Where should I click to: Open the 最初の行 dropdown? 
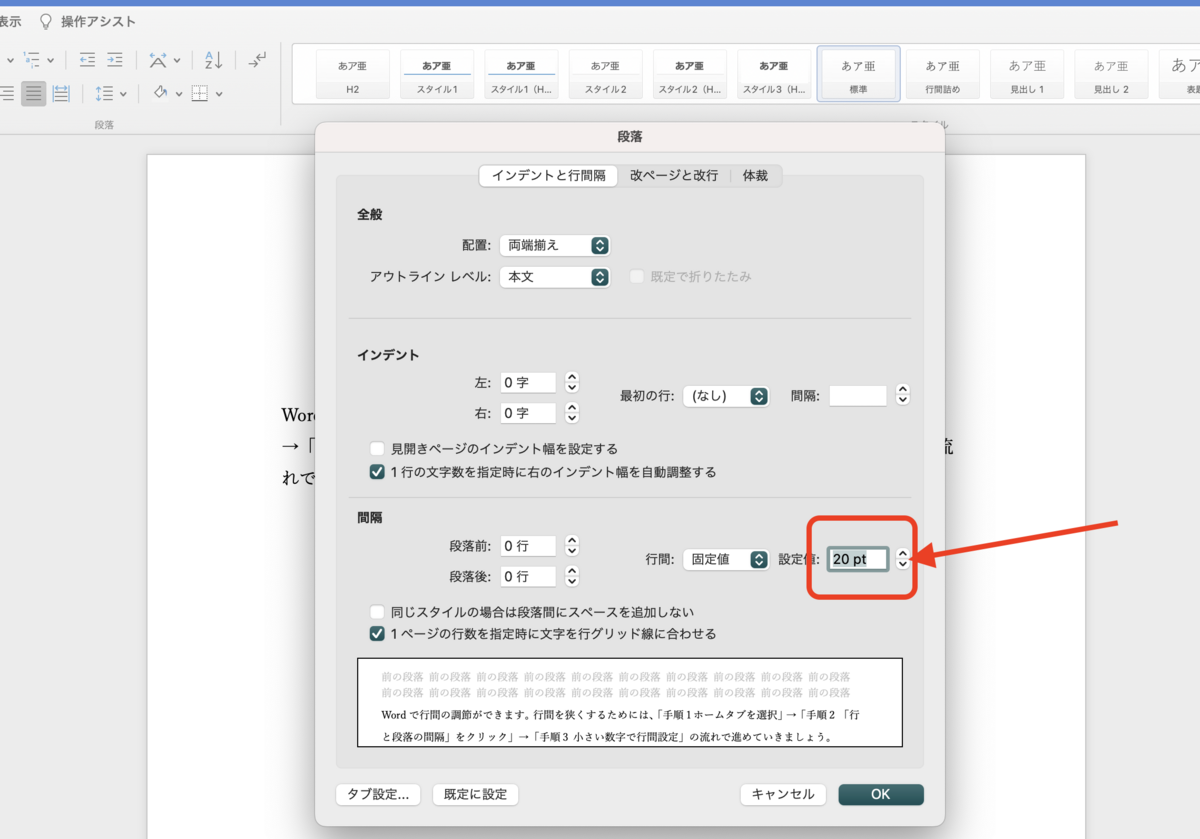(726, 396)
